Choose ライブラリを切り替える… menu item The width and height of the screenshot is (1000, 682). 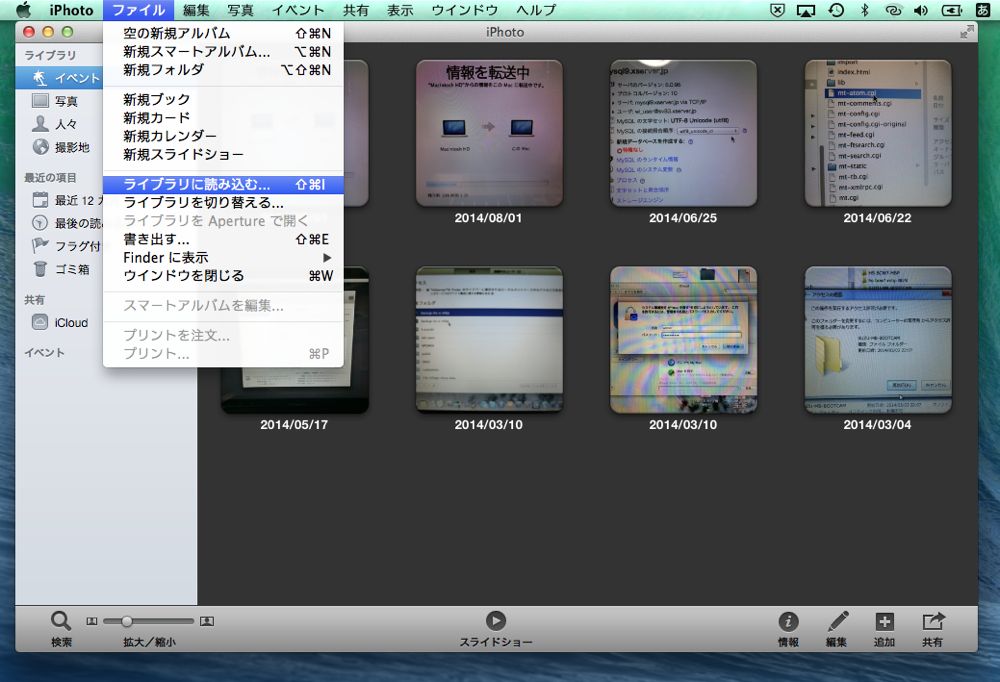pyautogui.click(x=223, y=203)
